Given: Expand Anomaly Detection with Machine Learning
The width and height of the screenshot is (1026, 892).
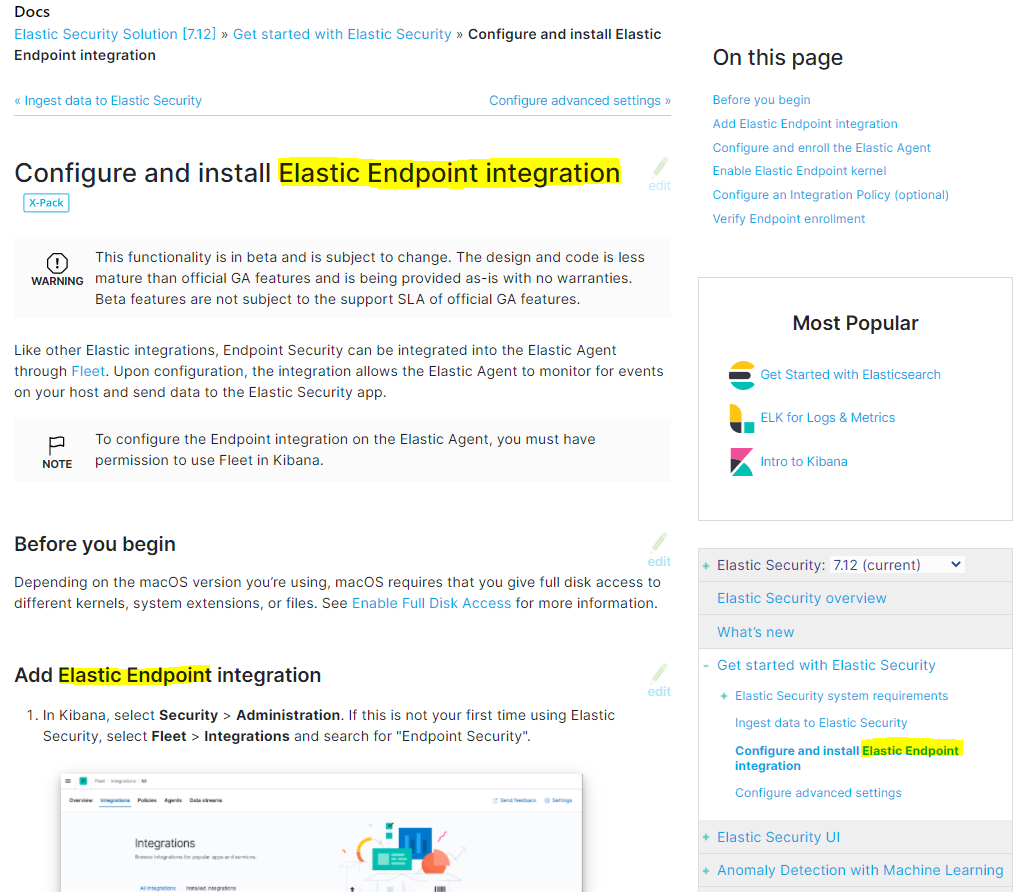Looking at the screenshot, I should point(706,871).
